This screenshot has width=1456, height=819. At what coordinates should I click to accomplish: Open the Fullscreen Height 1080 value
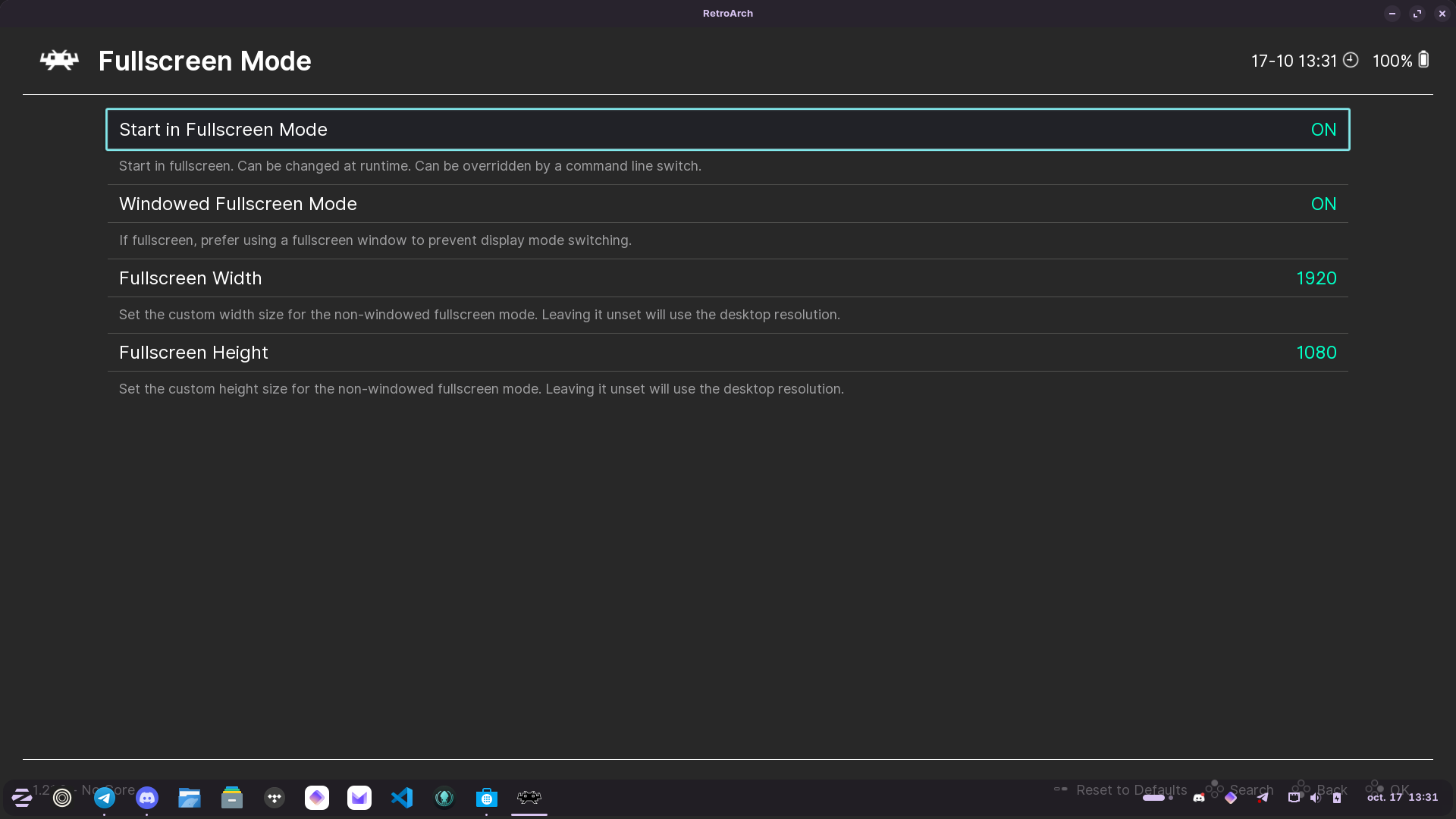pos(1316,353)
